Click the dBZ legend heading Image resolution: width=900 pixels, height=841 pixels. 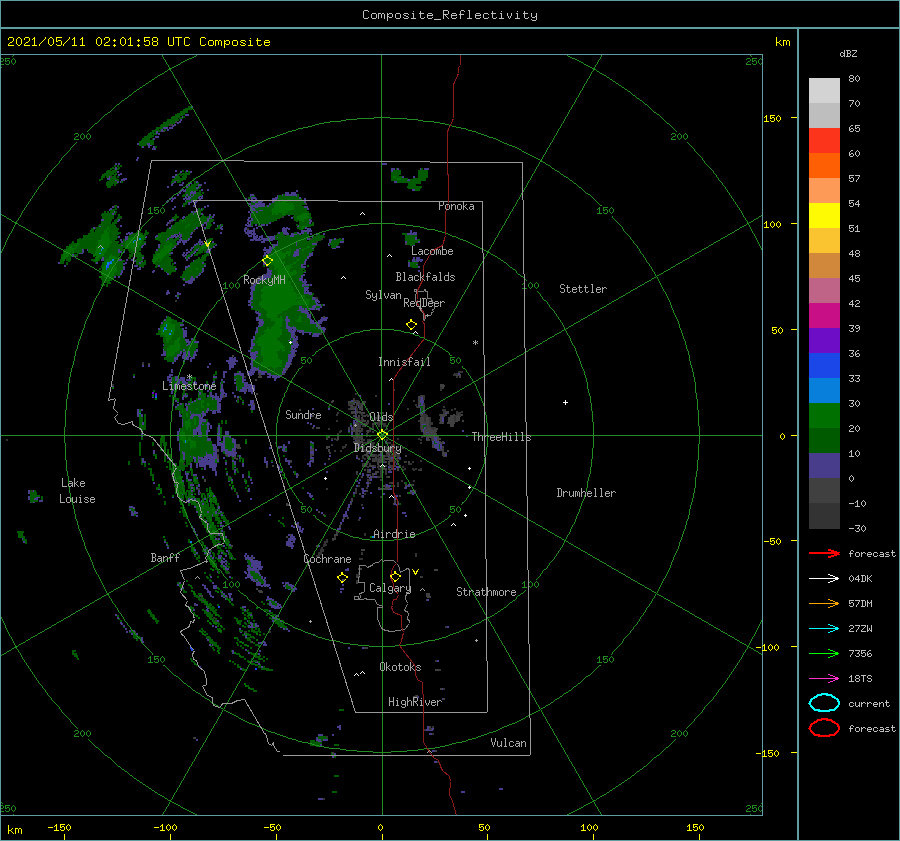coord(848,54)
